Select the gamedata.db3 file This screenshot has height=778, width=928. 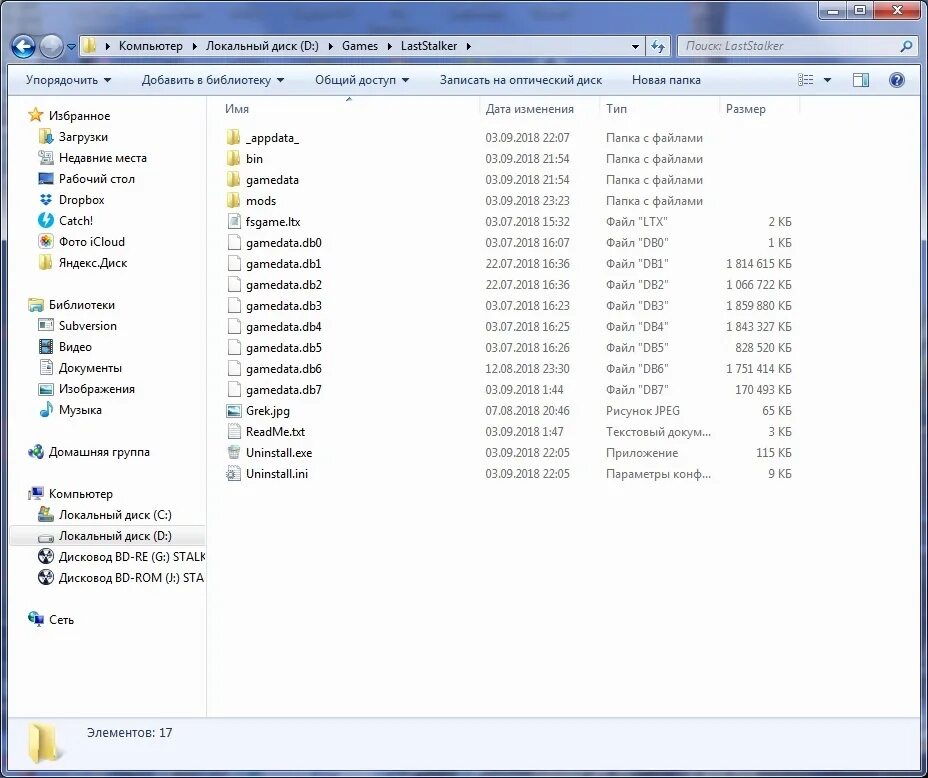coord(283,306)
